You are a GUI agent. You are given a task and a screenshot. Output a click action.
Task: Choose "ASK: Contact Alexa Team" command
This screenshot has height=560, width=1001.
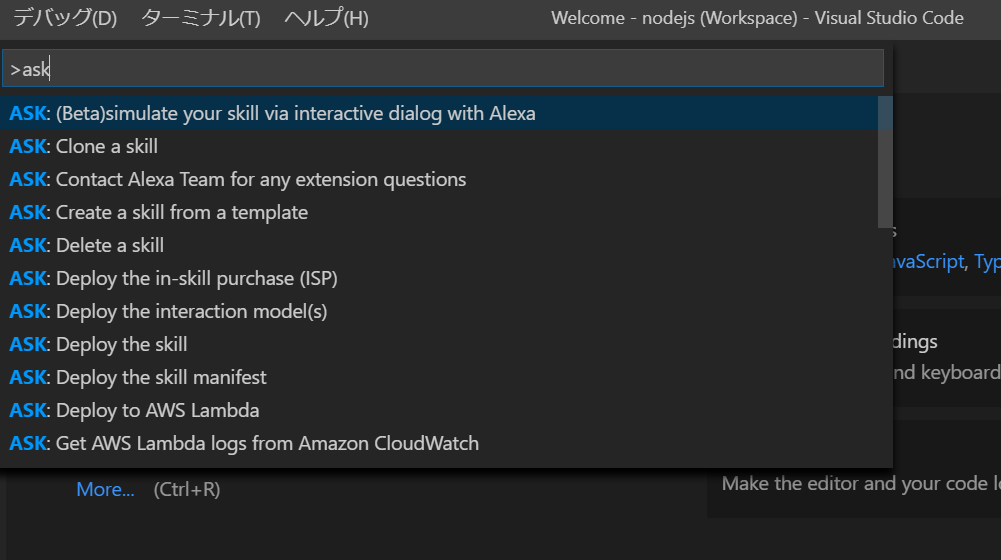pyautogui.click(x=238, y=179)
